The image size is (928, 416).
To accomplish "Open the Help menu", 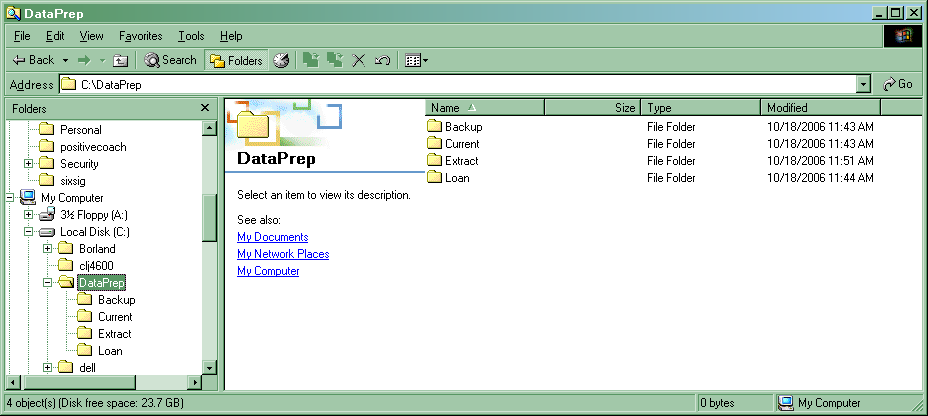I will tap(231, 36).
